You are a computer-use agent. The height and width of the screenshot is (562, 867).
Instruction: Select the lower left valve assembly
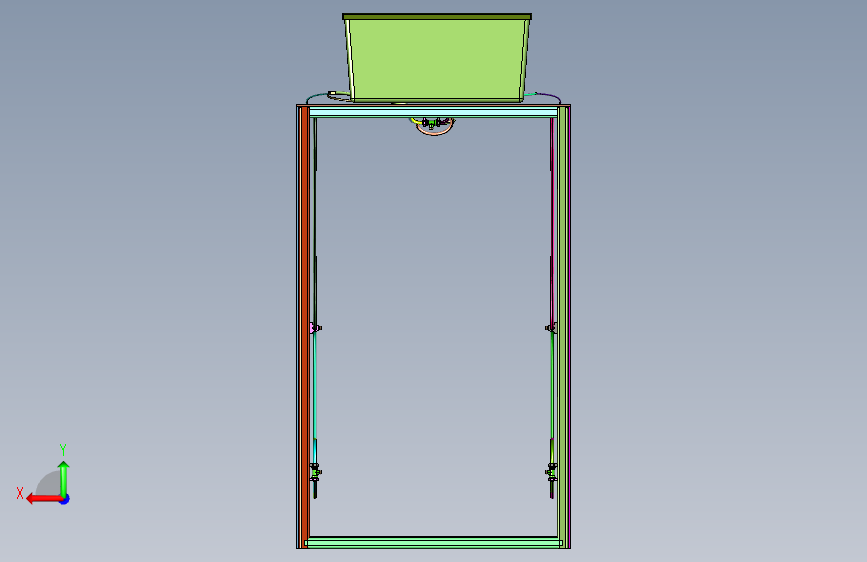[x=315, y=473]
